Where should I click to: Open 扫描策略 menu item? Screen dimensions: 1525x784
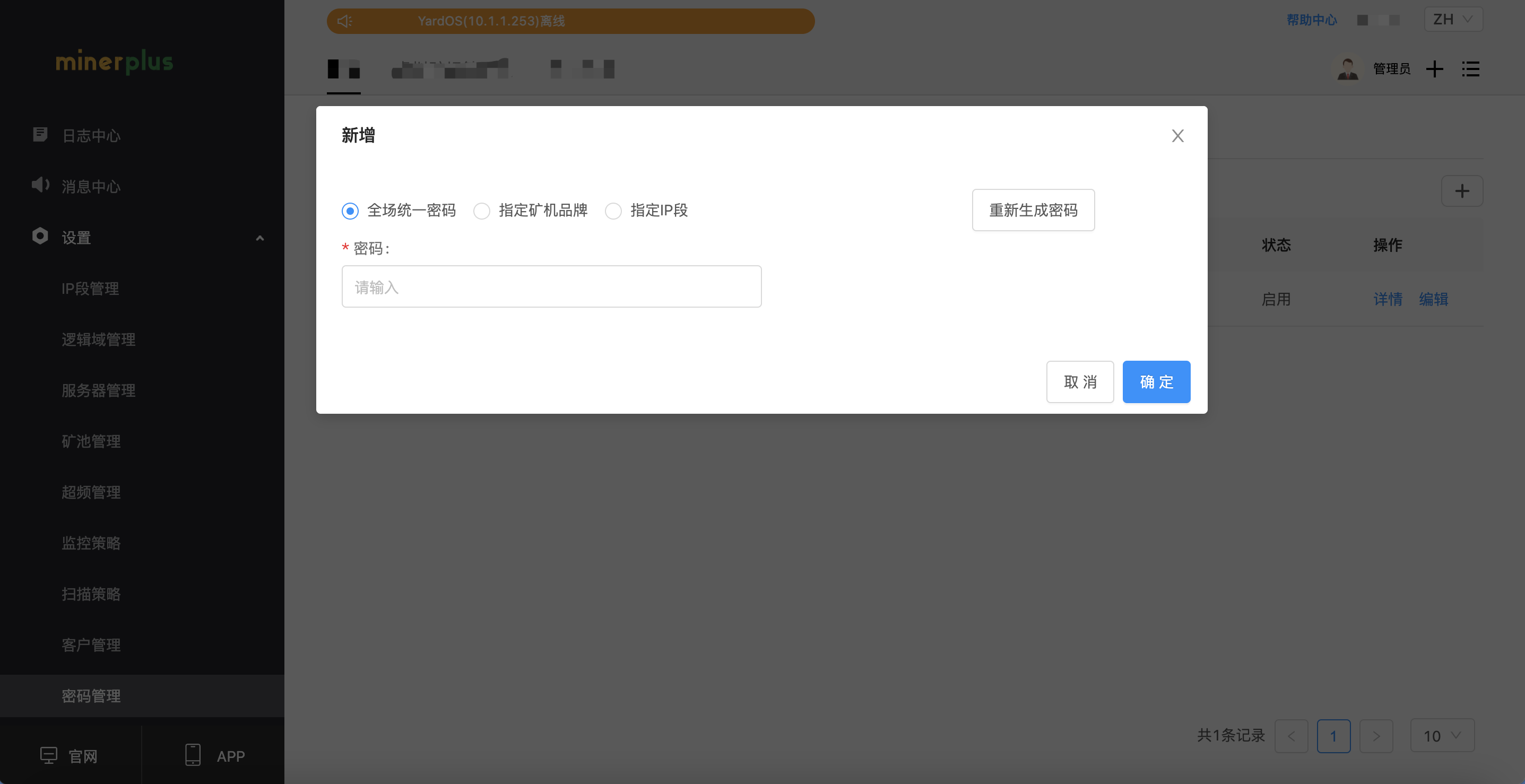click(91, 594)
